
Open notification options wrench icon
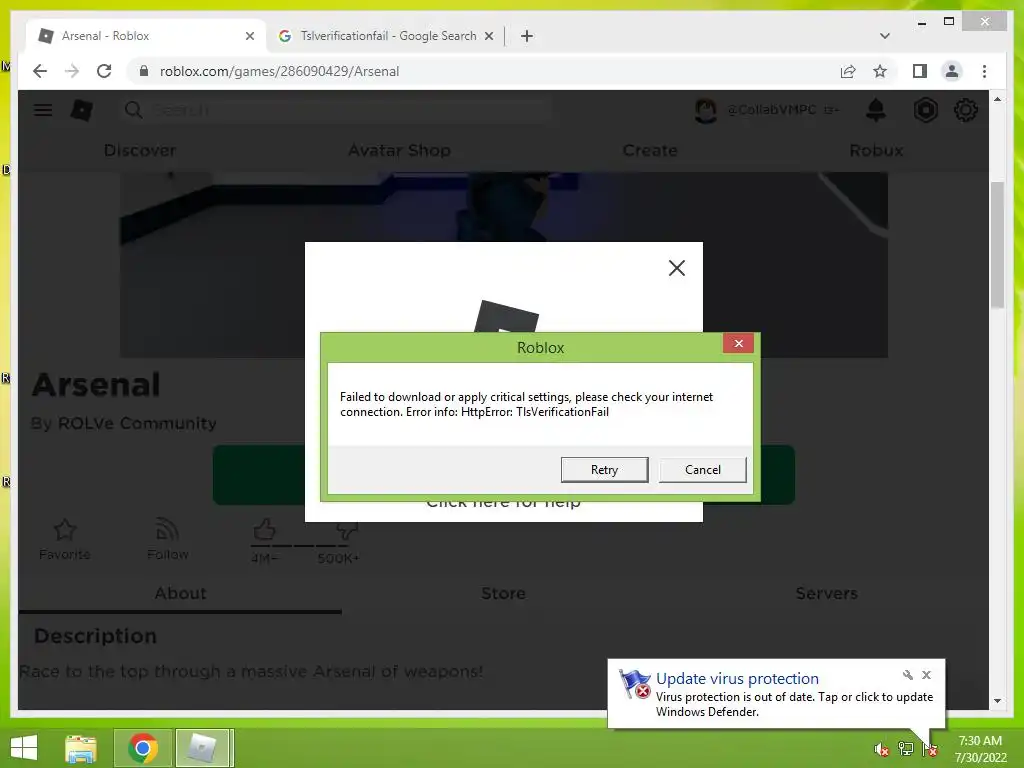tap(907, 675)
